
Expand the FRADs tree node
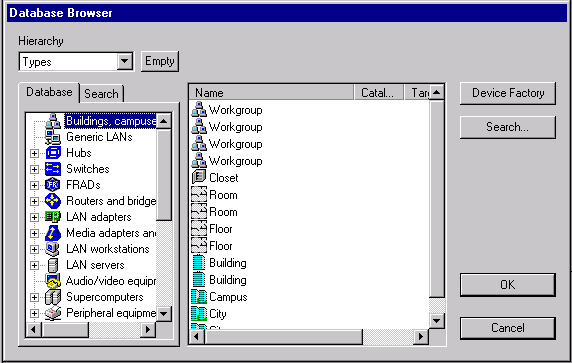pyautogui.click(x=34, y=185)
